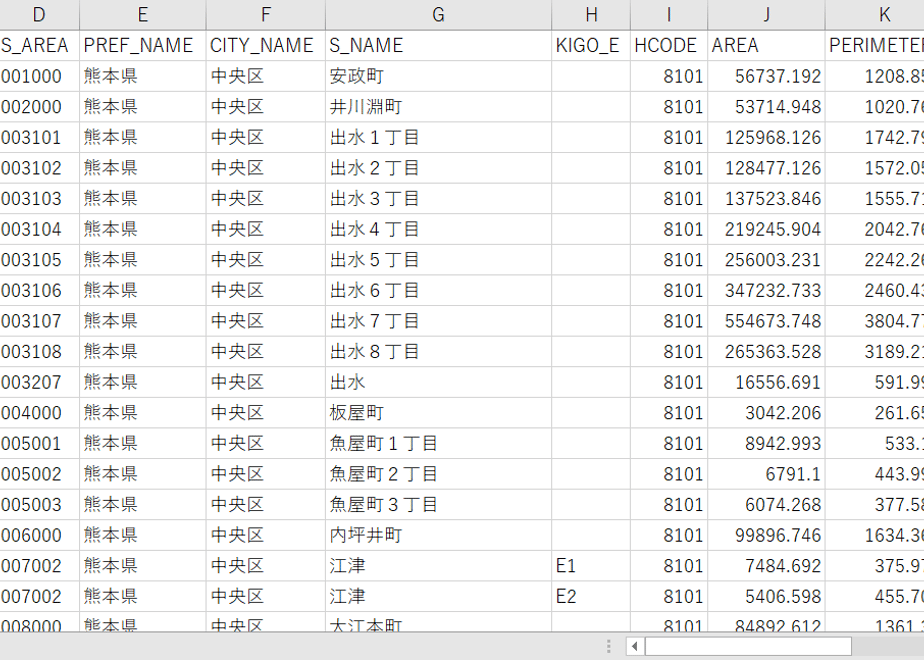Click cell containing 魚屋町２丁目
This screenshot has height=660, width=924.
(438, 474)
